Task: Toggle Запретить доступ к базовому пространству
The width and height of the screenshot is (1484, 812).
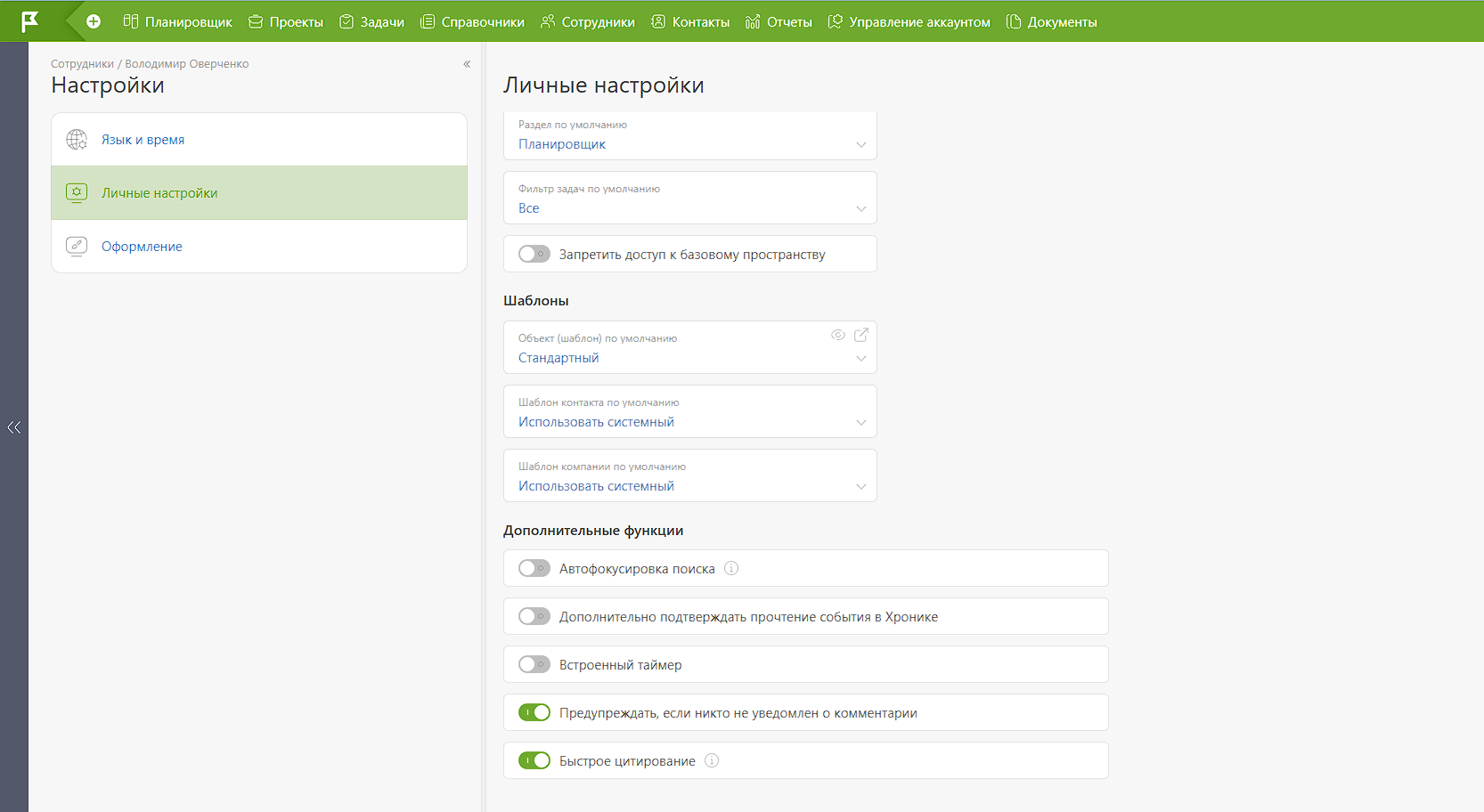Action: coord(534,254)
